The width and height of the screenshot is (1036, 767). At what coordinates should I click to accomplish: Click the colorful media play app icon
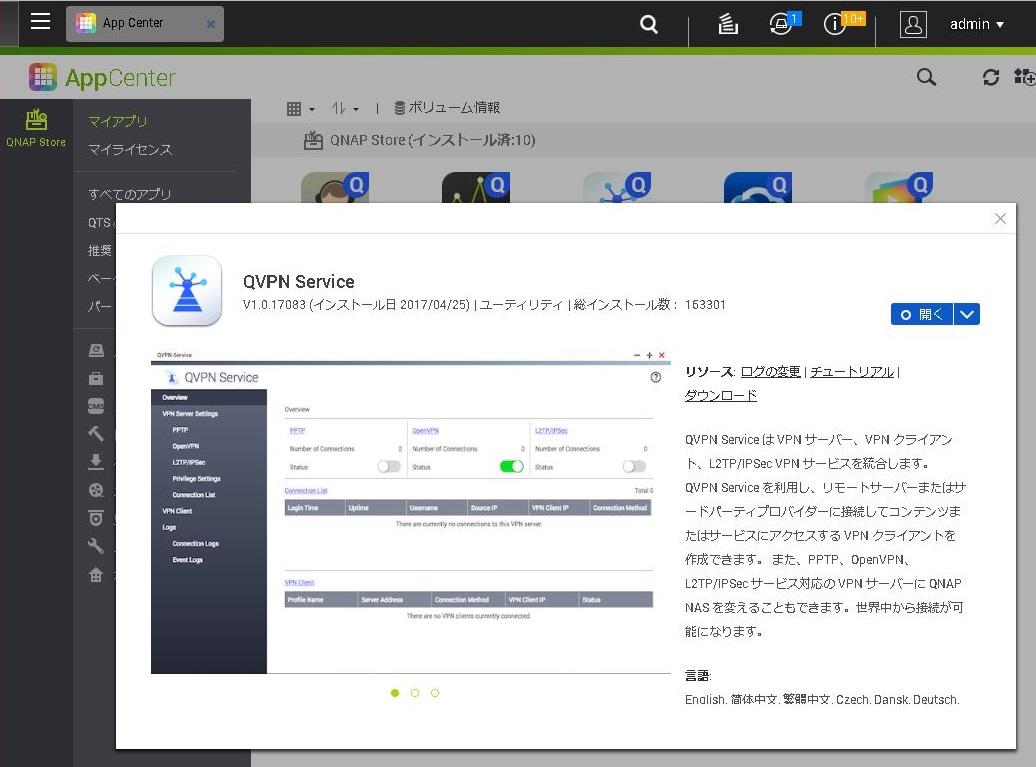[899, 188]
